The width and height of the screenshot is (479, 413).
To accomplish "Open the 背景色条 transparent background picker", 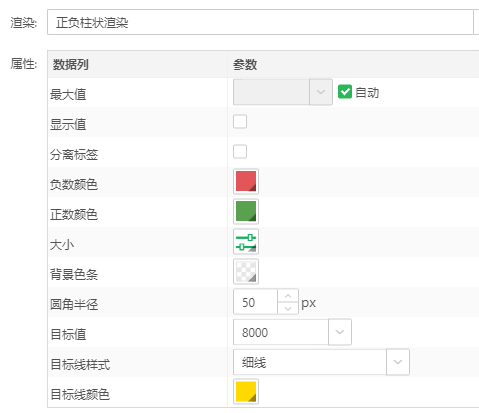I will point(246,272).
